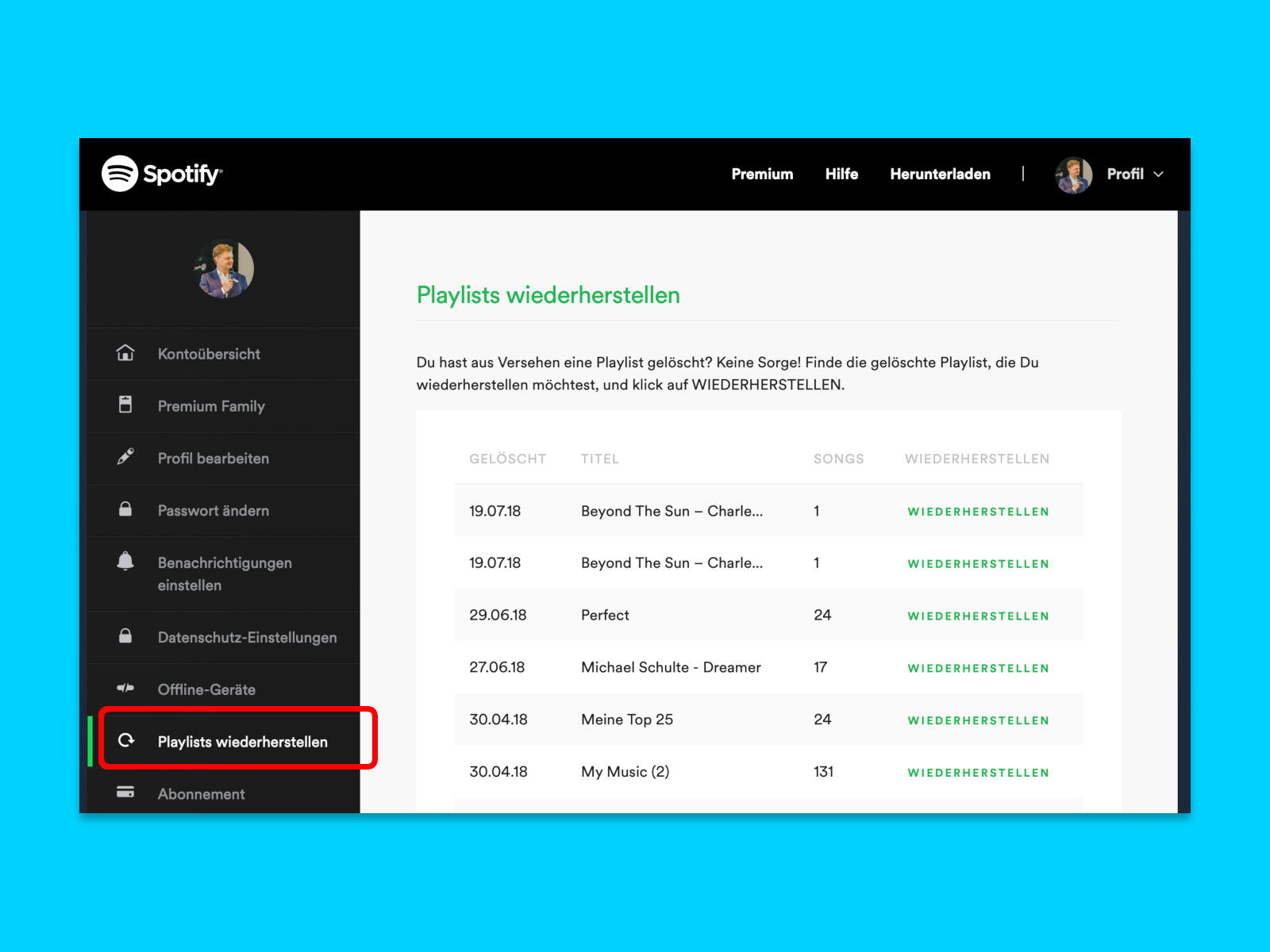This screenshot has width=1270, height=952.
Task: Click the large sidebar profile picture
Action: tap(224, 269)
